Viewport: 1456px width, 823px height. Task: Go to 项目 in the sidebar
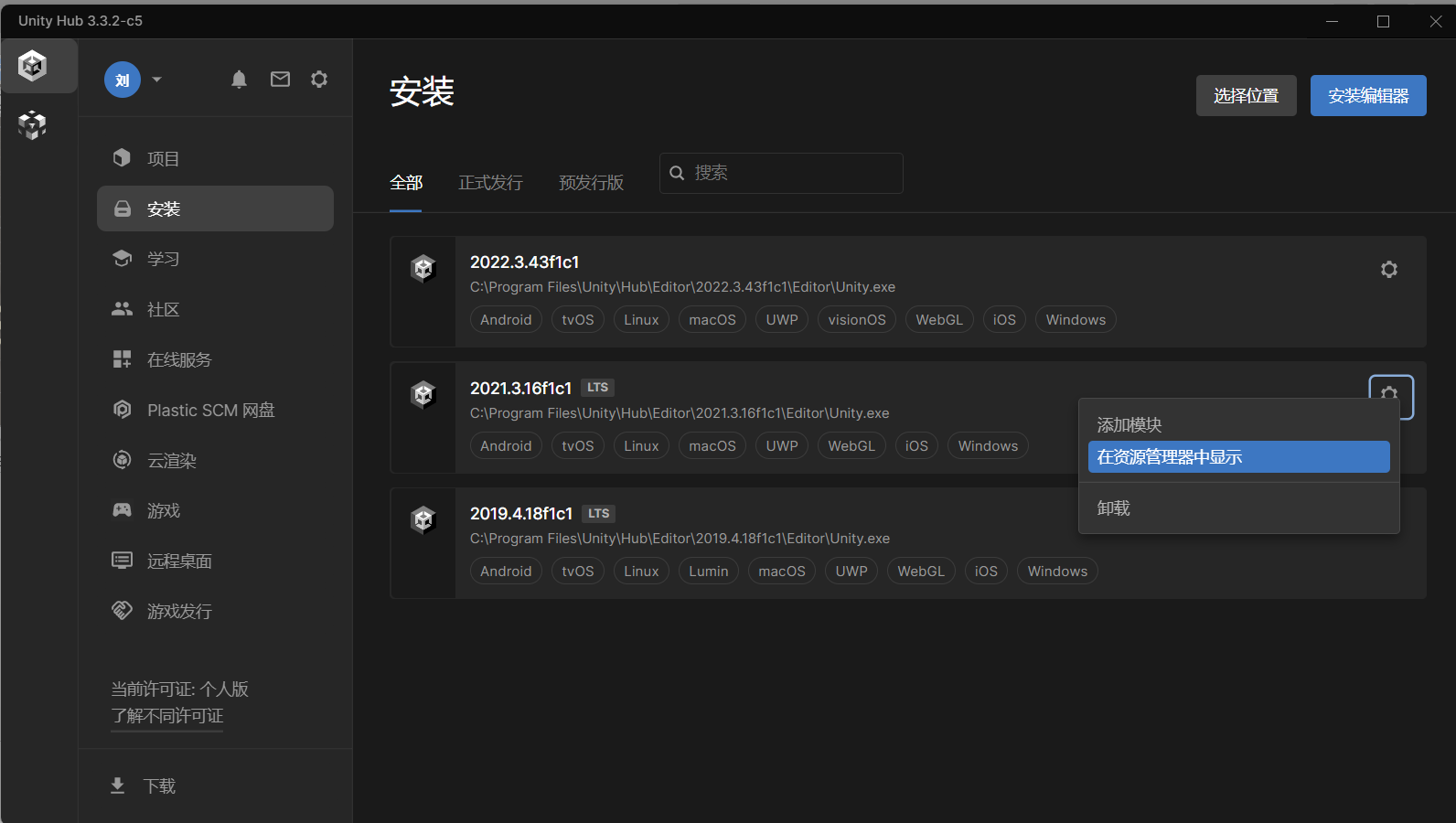click(x=215, y=158)
